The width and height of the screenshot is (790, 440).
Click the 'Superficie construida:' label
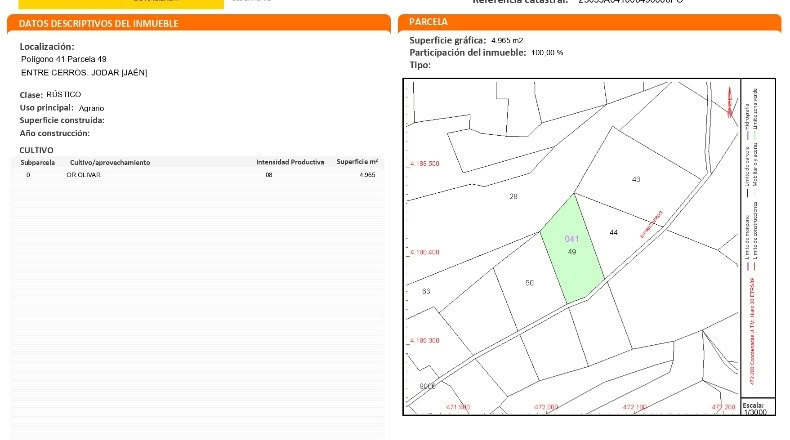62,120
